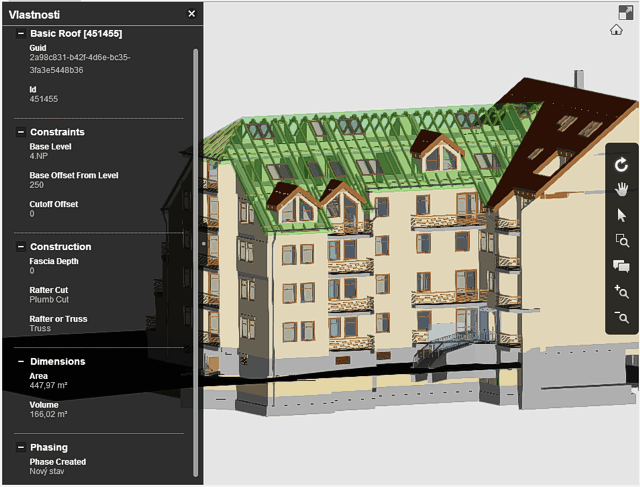Collapse the Phasing section
Viewport: 640px width, 487px height.
point(20,448)
